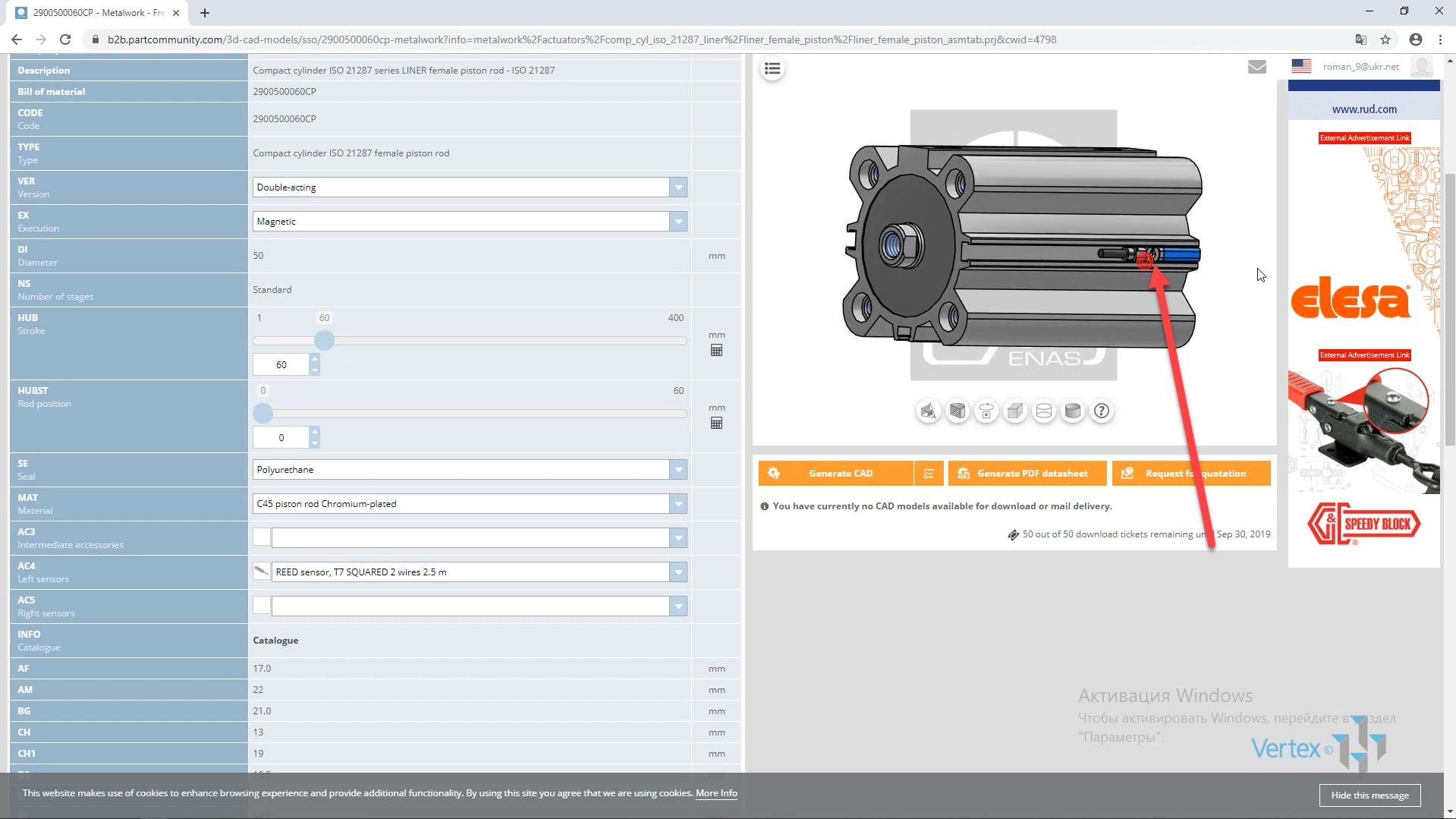Open CAD format options next to Generate CAD
Screen dimensions: 1456x819
[929, 474]
